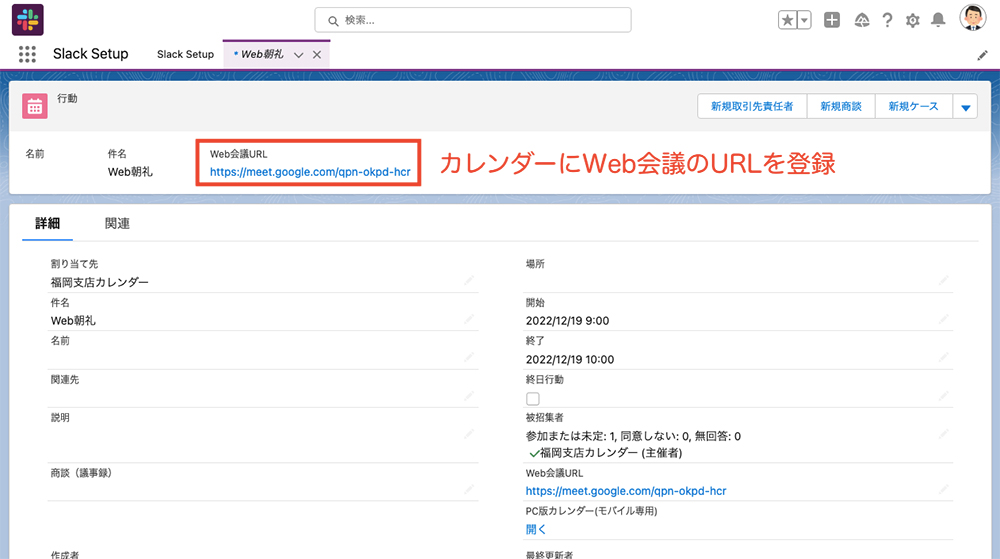Edit the 商談（議事録）field pencil icon
Viewport: 1000px width, 559px height.
469,490
